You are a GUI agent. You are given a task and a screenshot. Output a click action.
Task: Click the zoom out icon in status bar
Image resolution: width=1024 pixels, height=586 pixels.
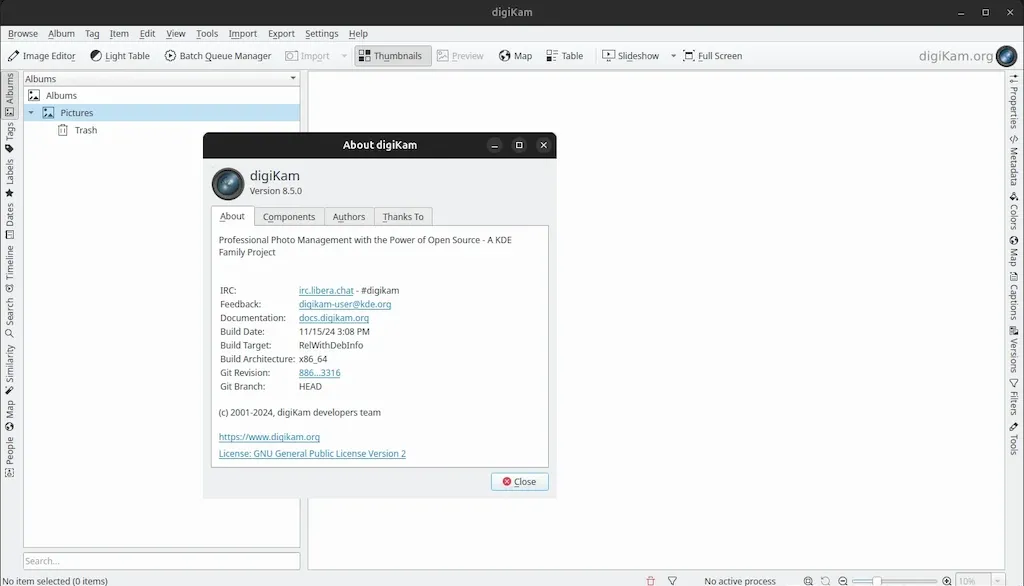click(842, 581)
